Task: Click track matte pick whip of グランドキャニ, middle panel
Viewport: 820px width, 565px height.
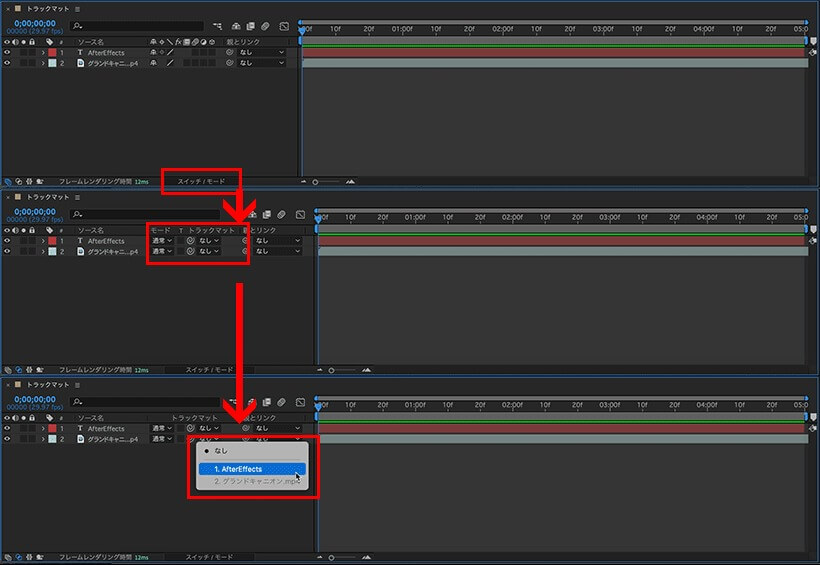Action: click(190, 251)
